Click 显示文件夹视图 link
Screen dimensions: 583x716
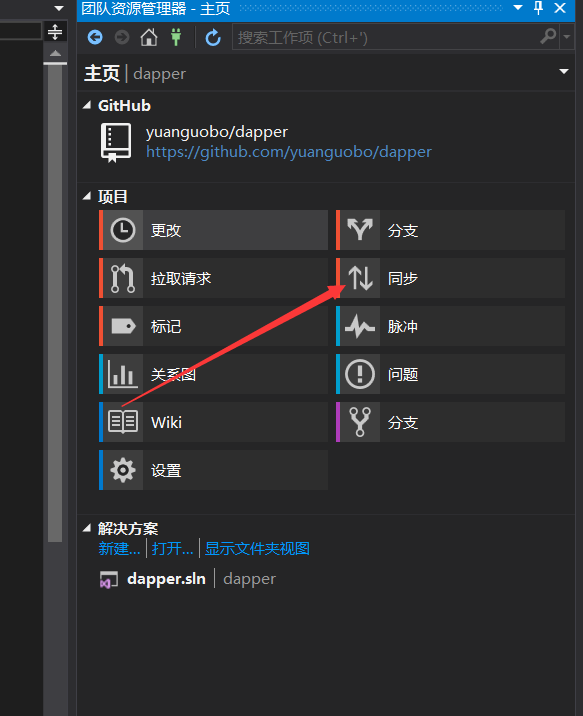point(257,548)
